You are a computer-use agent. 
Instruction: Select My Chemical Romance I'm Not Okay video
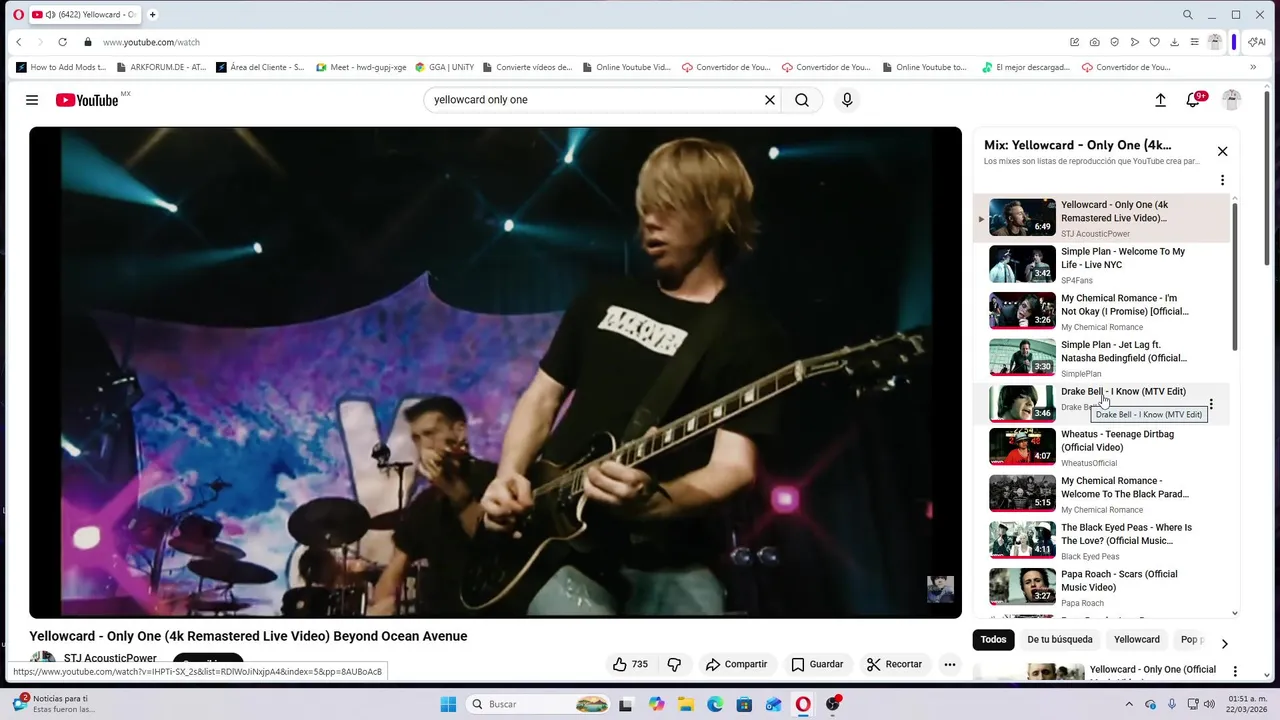coord(1102,311)
